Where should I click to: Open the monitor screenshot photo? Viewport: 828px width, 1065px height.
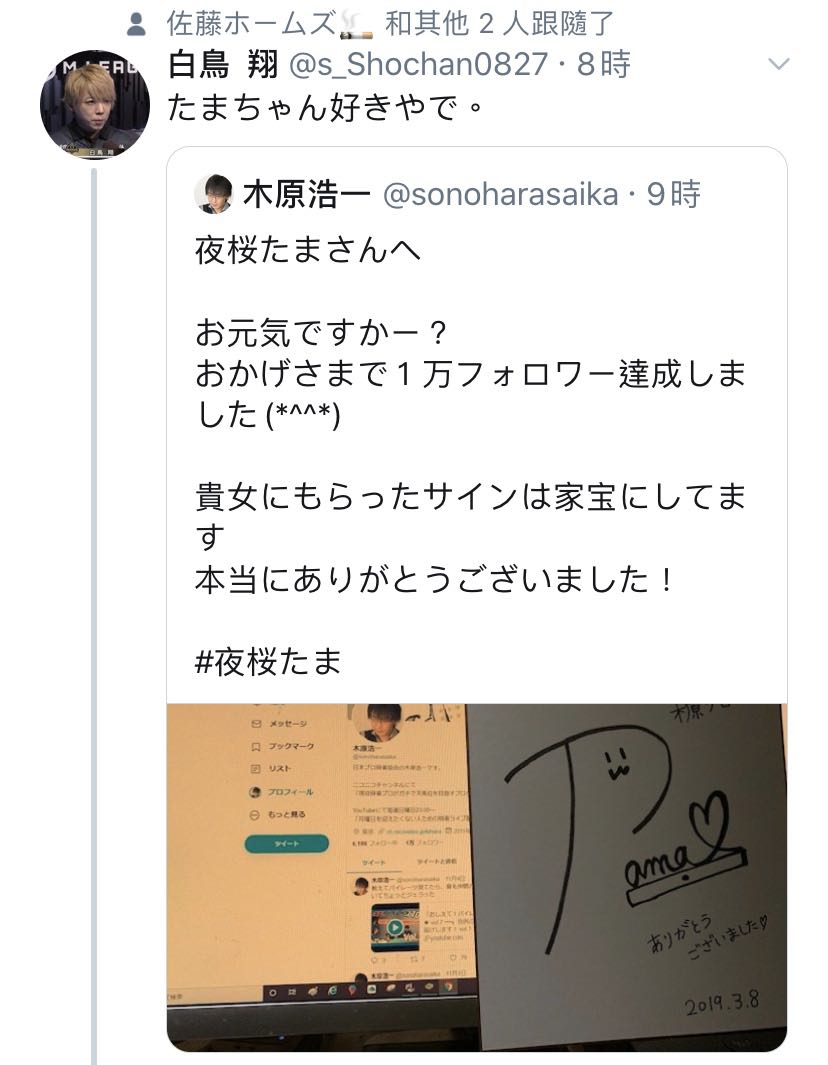point(317,876)
